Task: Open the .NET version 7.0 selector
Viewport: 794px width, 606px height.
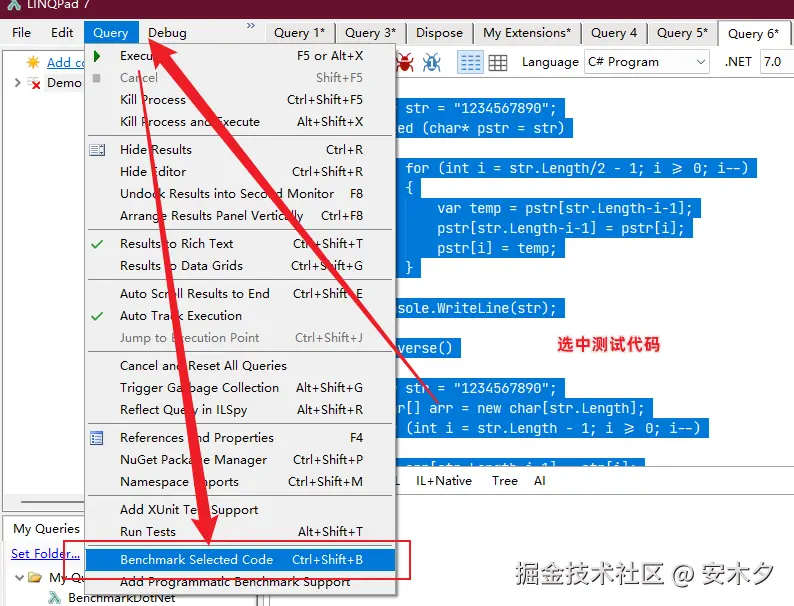Action: pyautogui.click(x=776, y=62)
